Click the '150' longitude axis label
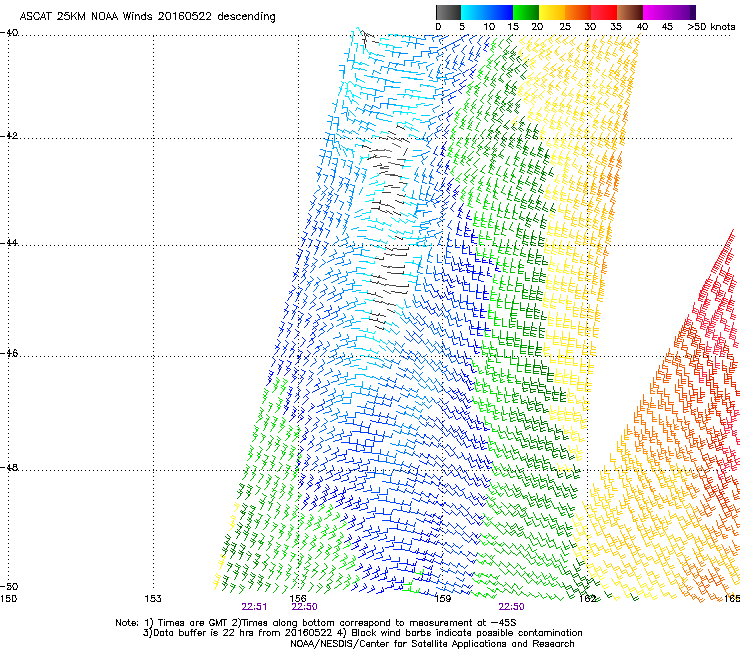740x650 pixels. (x=8, y=599)
